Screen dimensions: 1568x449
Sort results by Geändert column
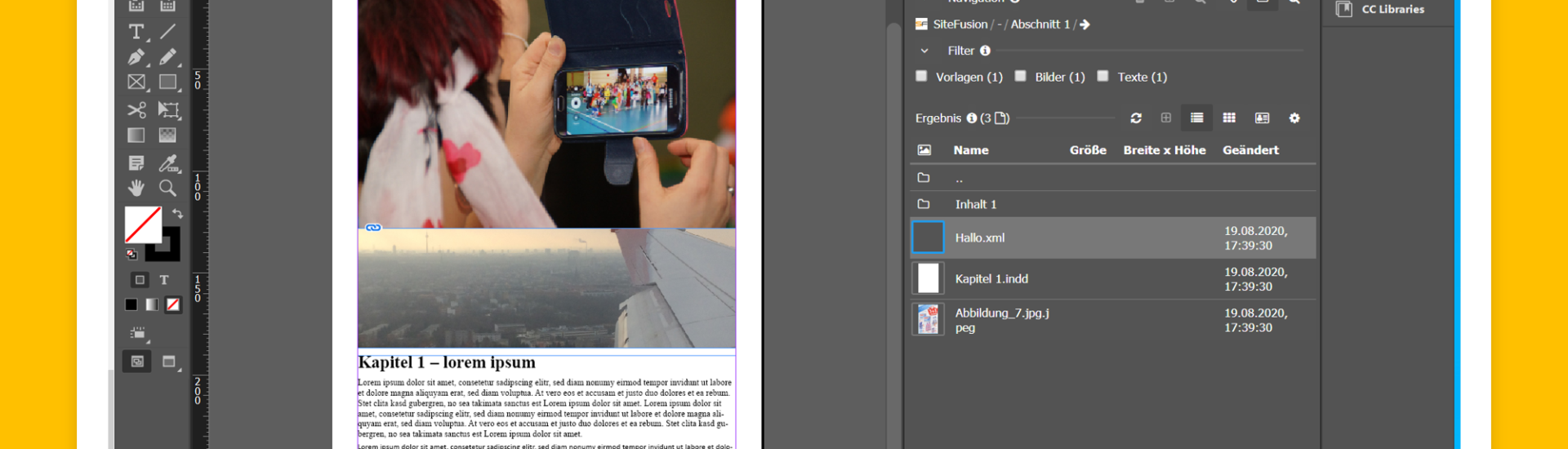click(x=1250, y=150)
